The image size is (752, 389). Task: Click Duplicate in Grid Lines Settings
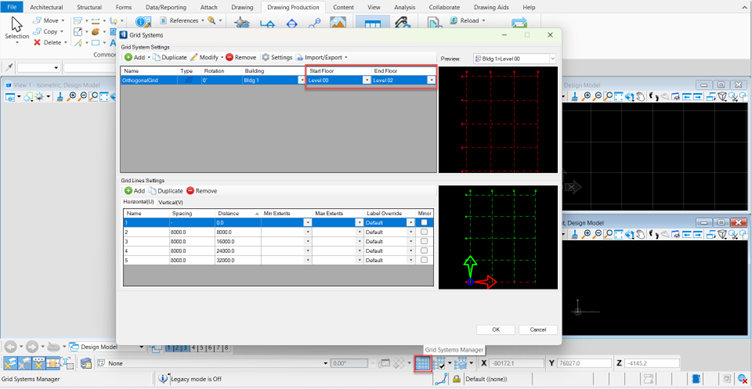pos(166,190)
